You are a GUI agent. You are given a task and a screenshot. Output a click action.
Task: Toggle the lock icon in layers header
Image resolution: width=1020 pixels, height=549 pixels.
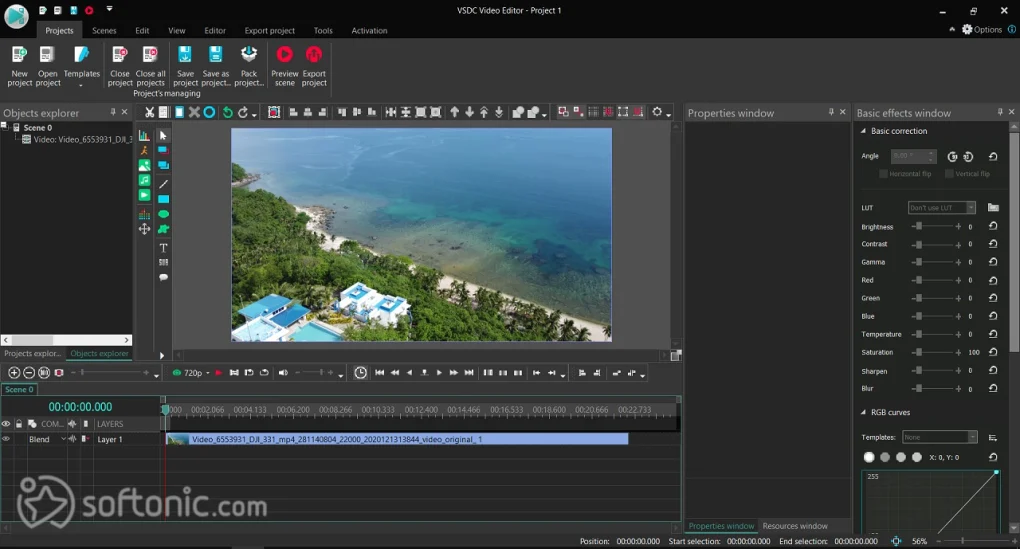[19, 424]
